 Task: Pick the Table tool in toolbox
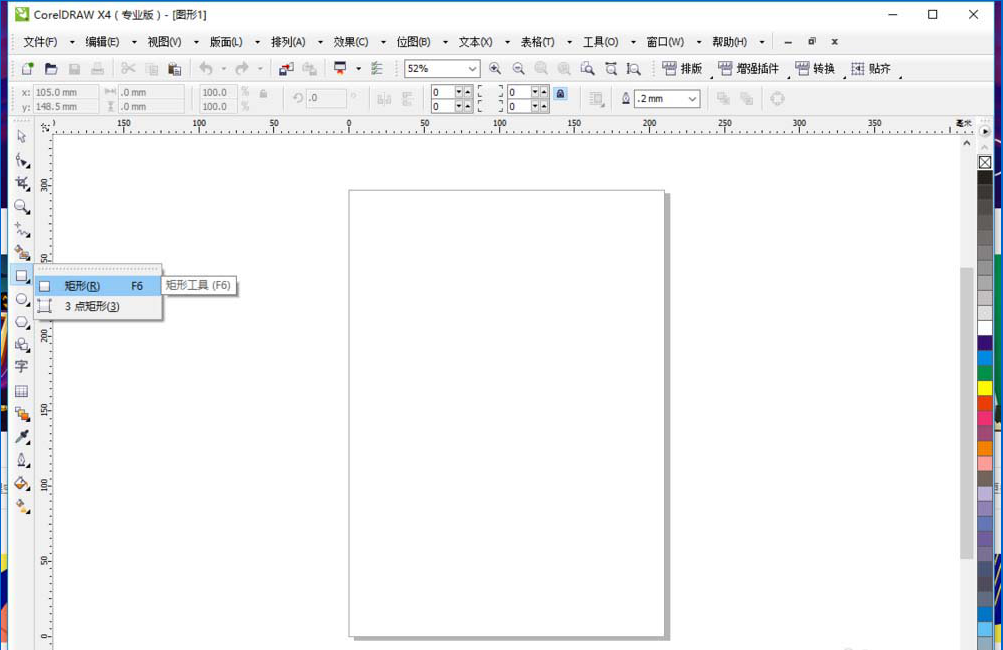point(21,391)
